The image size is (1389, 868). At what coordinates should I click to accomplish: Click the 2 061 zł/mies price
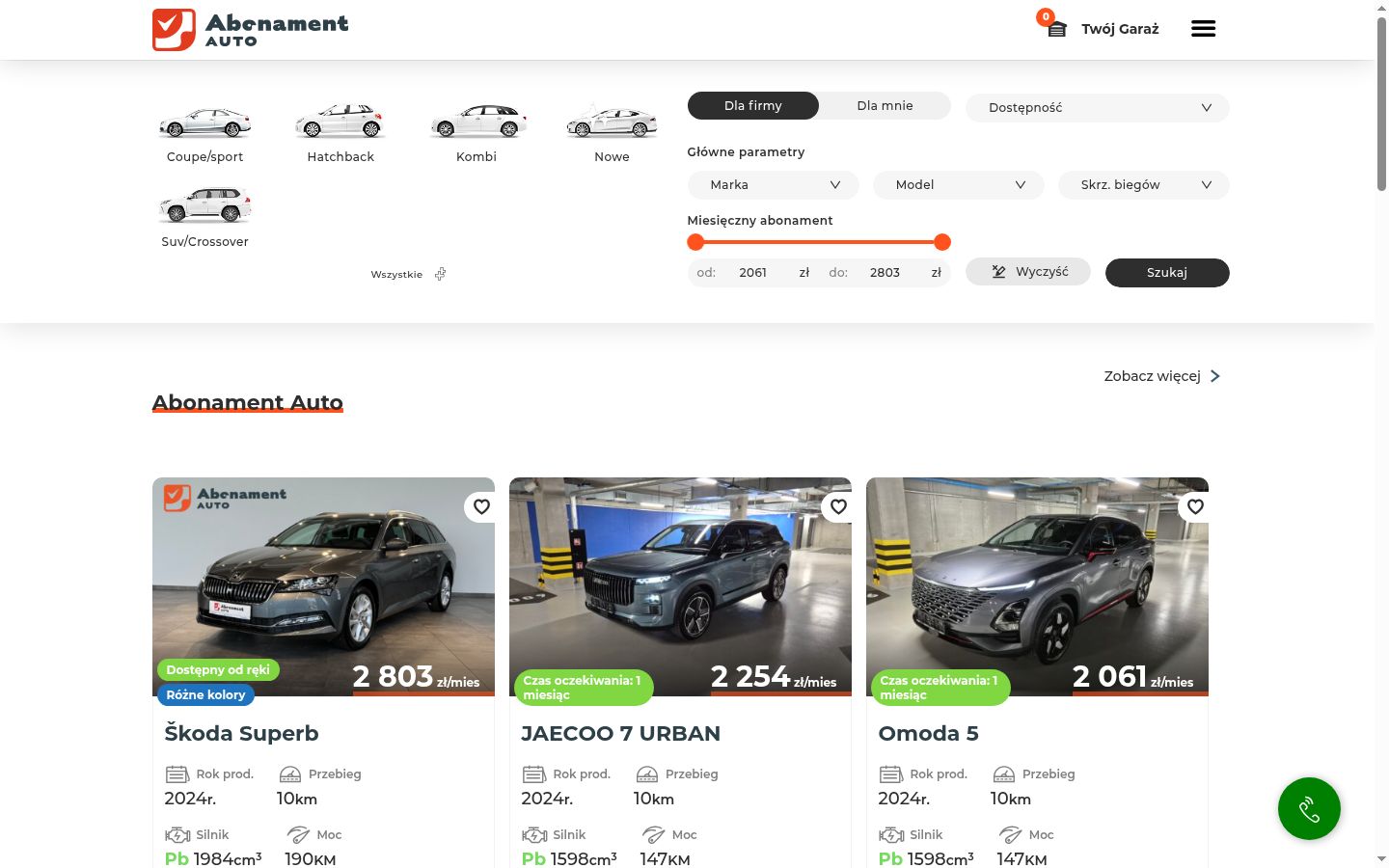(x=1132, y=677)
